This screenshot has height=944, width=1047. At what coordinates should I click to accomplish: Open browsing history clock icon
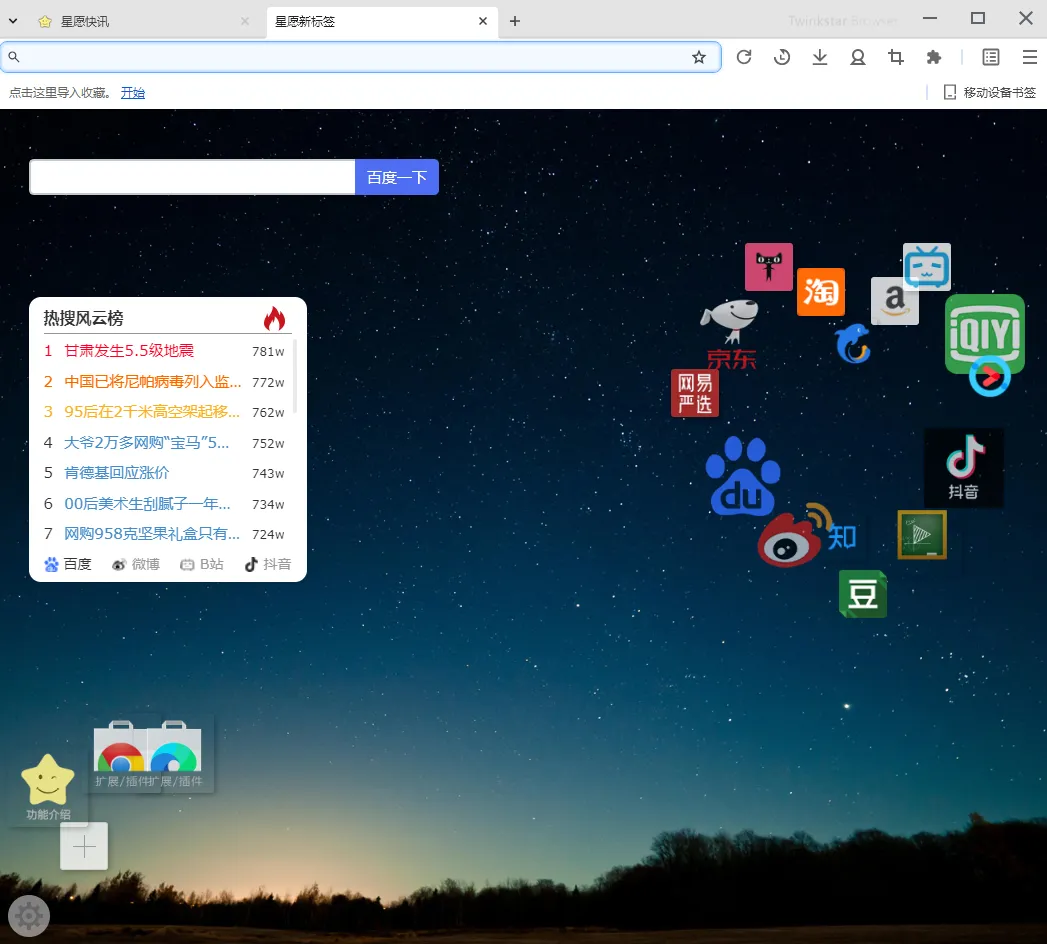(782, 57)
